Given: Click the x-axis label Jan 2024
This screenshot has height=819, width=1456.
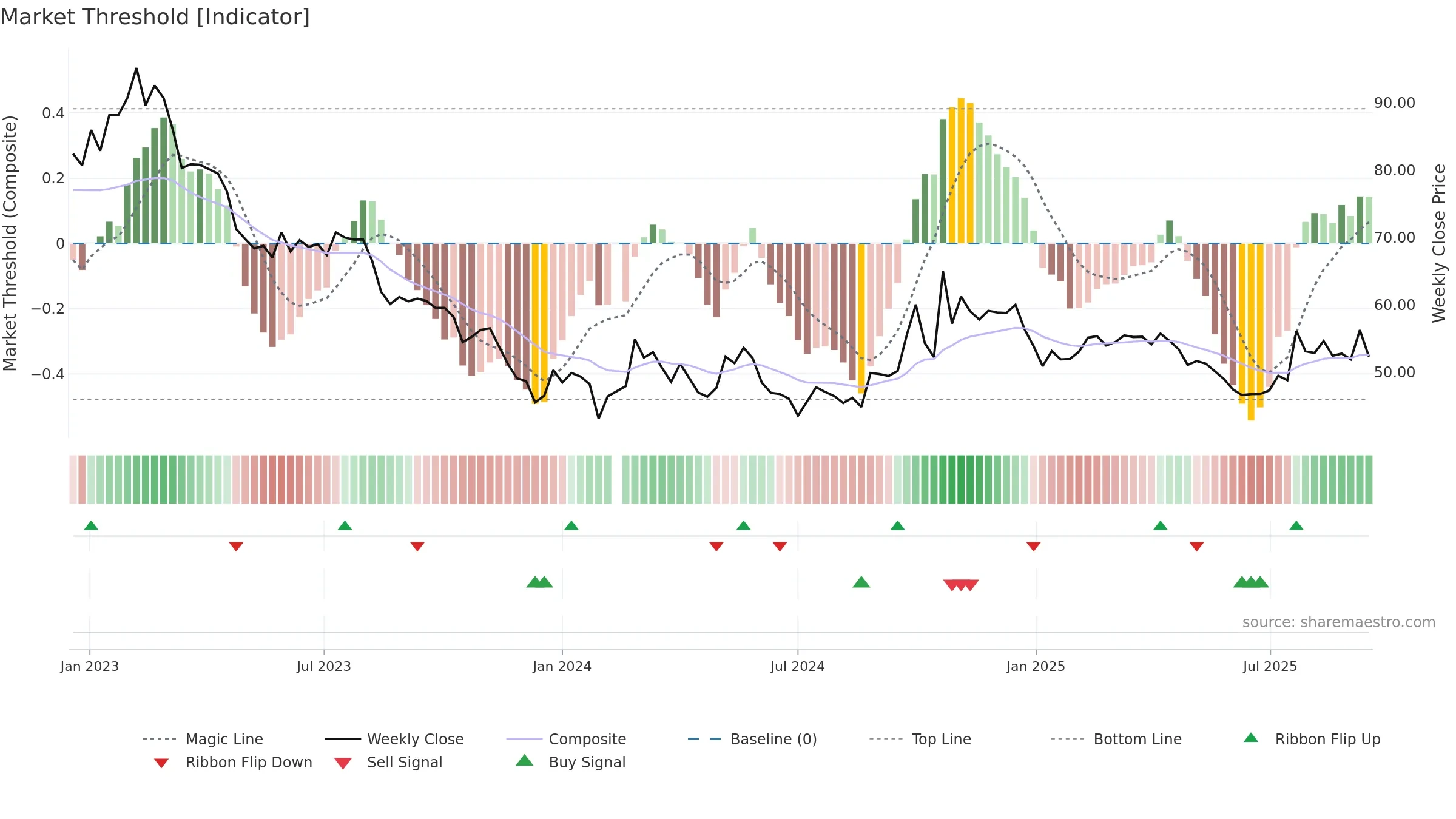Looking at the screenshot, I should tap(562, 666).
